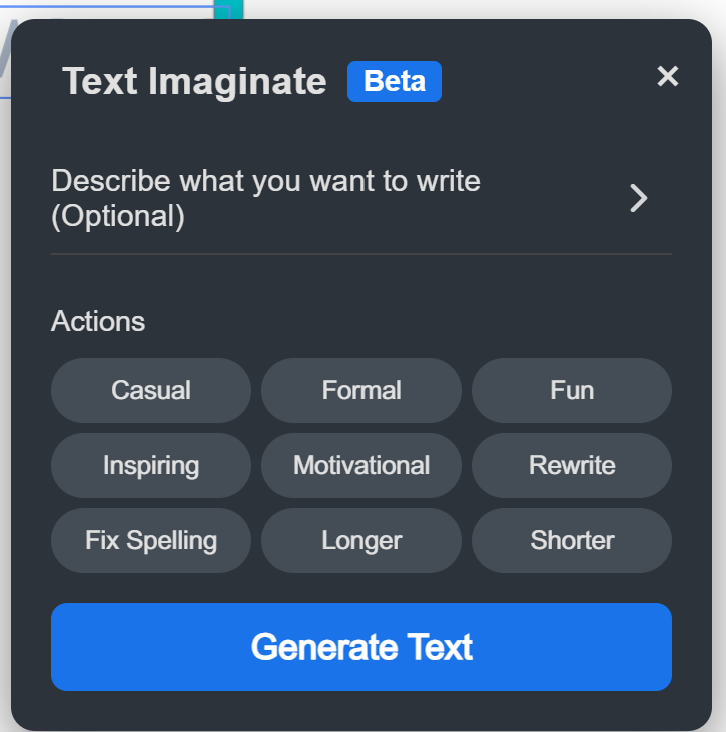The image size is (726, 732).
Task: Make the text Longer
Action: click(x=361, y=540)
